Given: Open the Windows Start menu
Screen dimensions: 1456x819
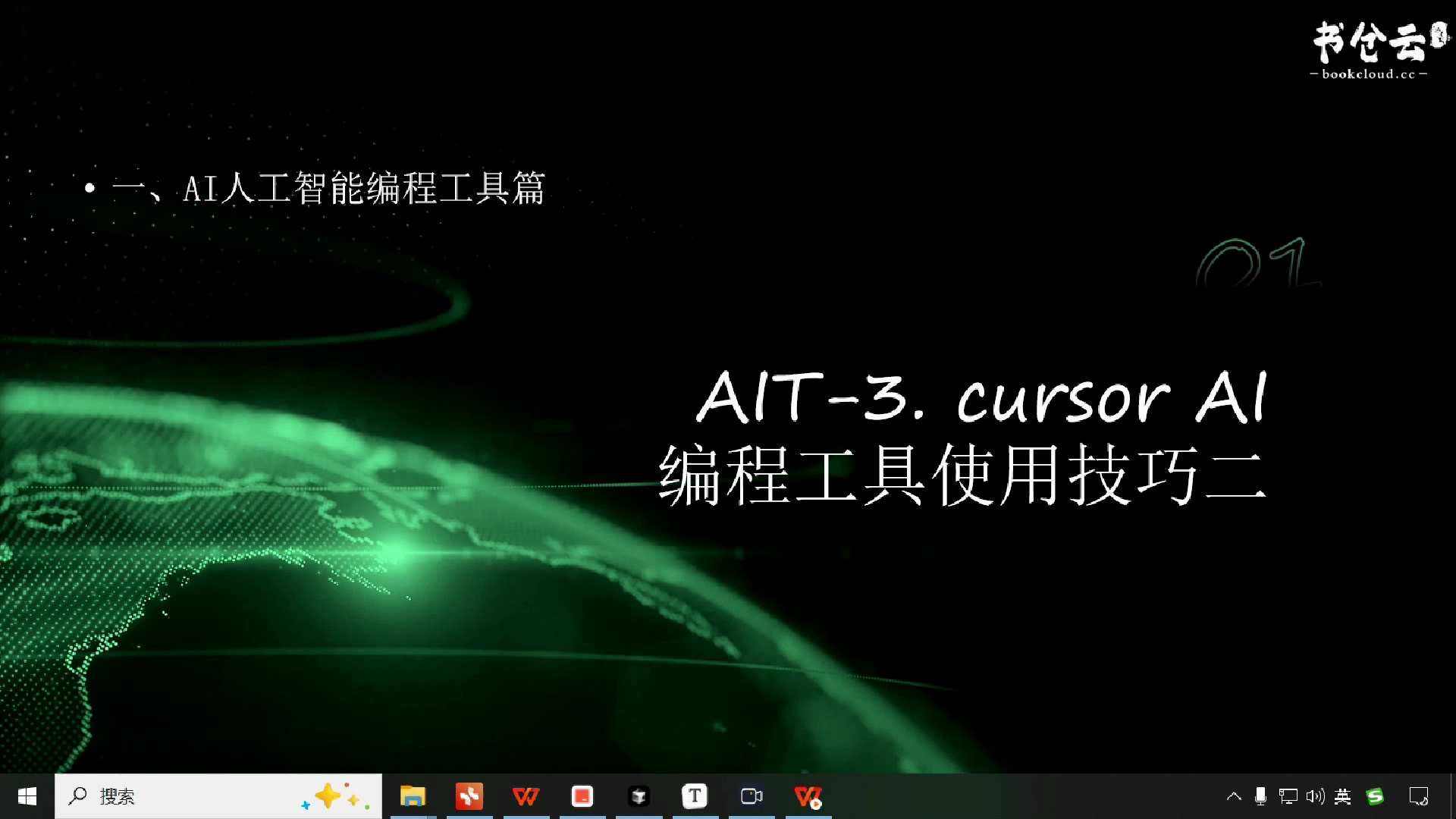Looking at the screenshot, I should 27,796.
